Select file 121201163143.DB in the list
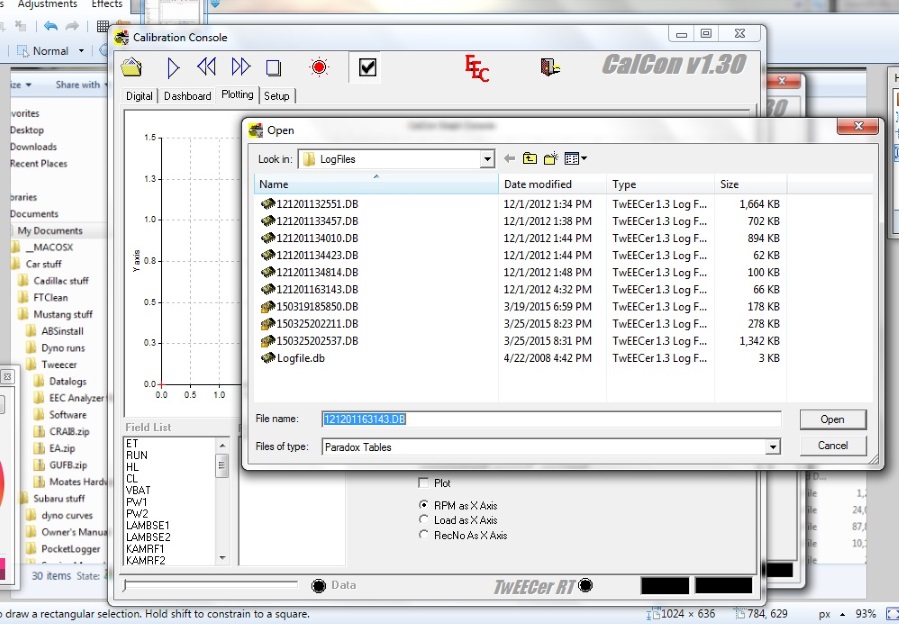Viewport: 899px width, 624px height. [317, 289]
